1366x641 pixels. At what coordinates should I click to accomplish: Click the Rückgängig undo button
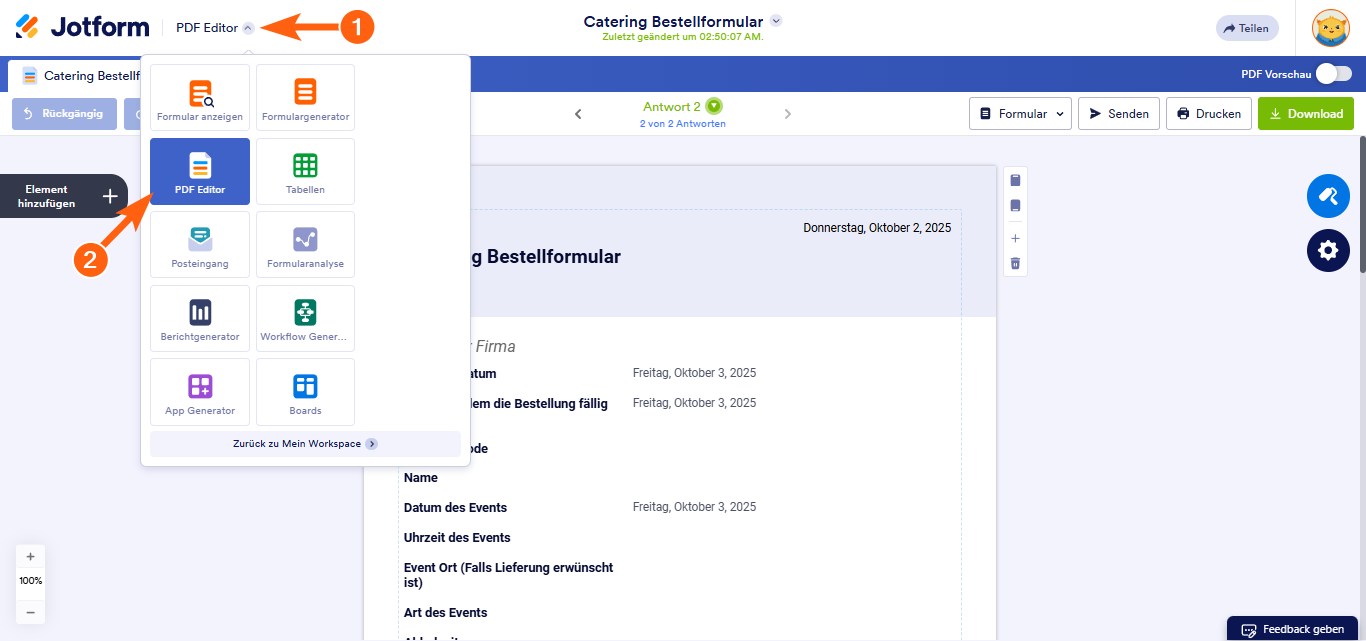tap(64, 114)
